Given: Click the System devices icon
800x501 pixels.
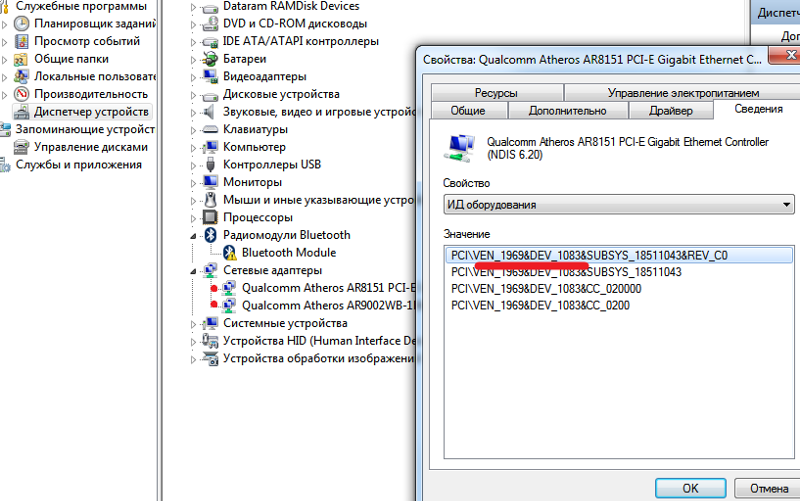Looking at the screenshot, I should pos(210,323).
